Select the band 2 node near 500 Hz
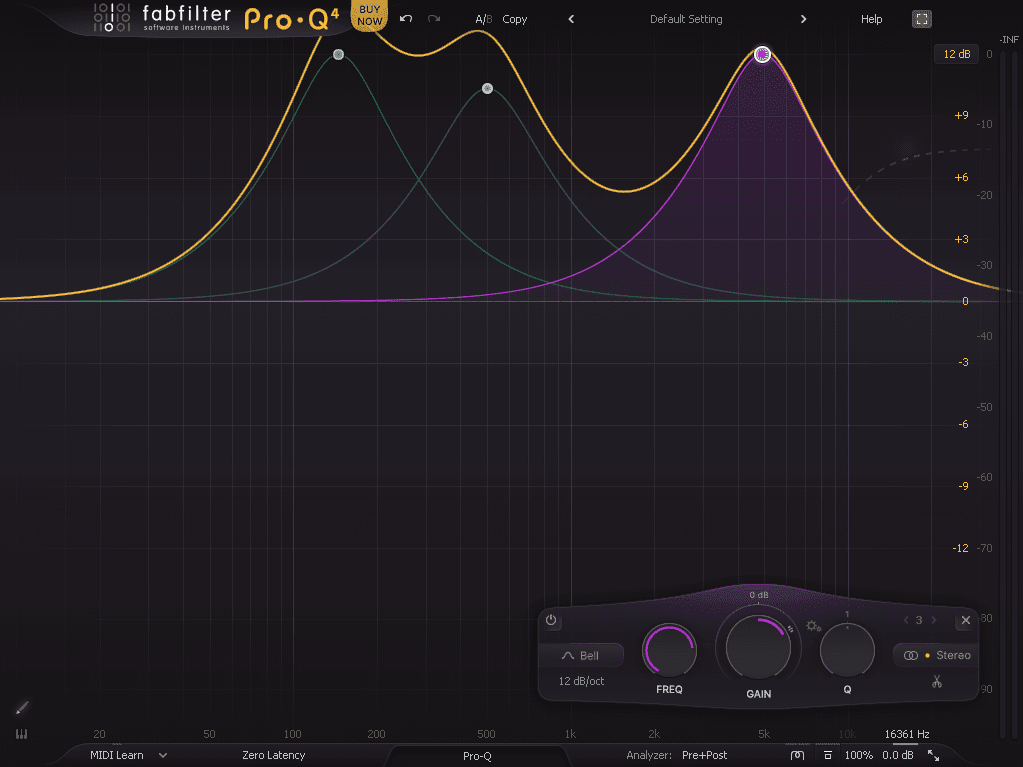This screenshot has width=1023, height=767. tap(487, 89)
